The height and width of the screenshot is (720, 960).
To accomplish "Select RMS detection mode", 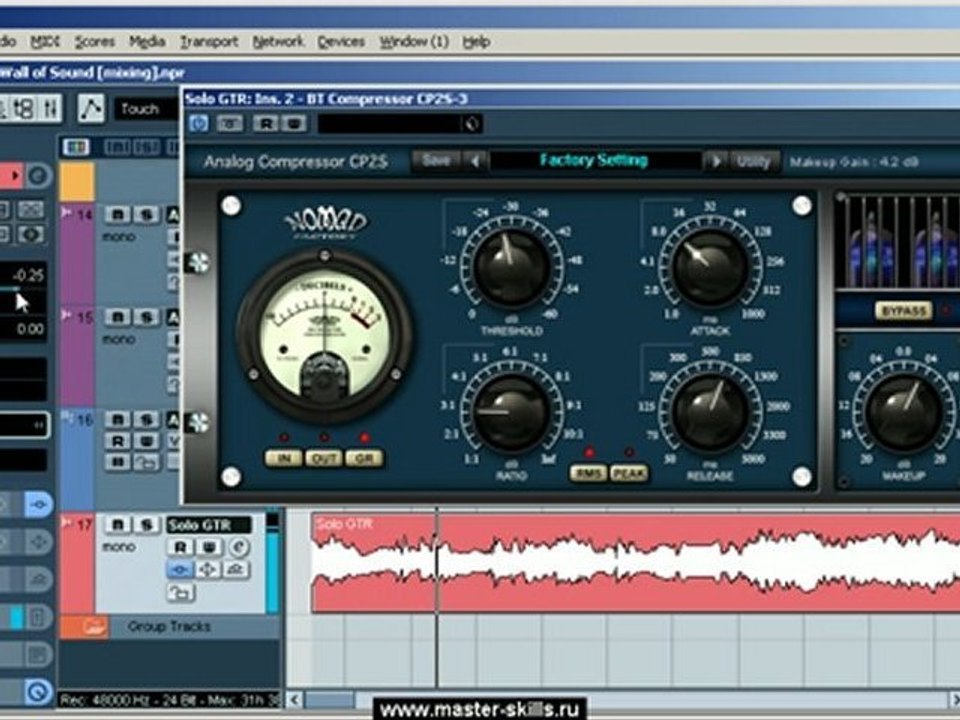I will [x=588, y=473].
